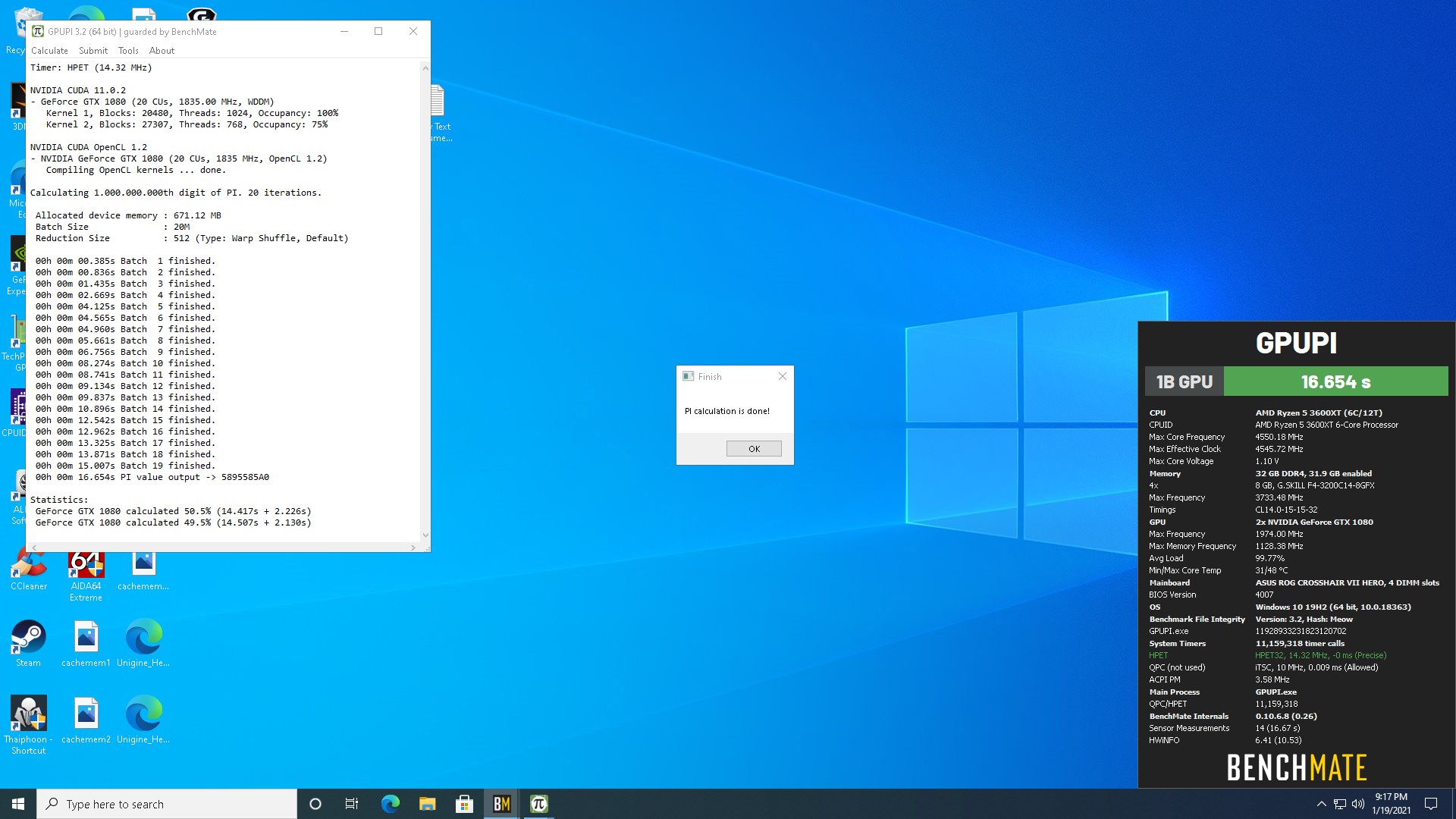Open the About menu in GPUPI
Viewport: 1456px width, 819px height.
coord(162,51)
